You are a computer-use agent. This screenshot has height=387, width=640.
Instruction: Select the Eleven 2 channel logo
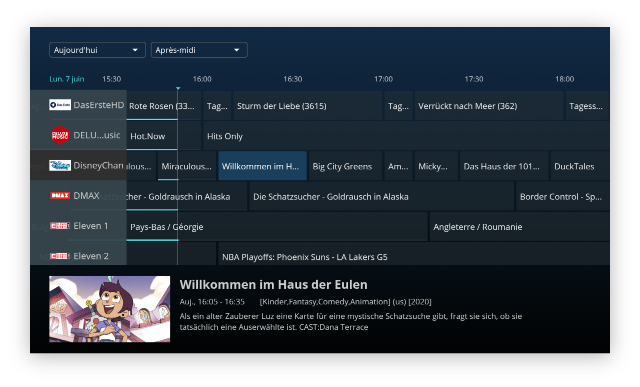(60, 256)
